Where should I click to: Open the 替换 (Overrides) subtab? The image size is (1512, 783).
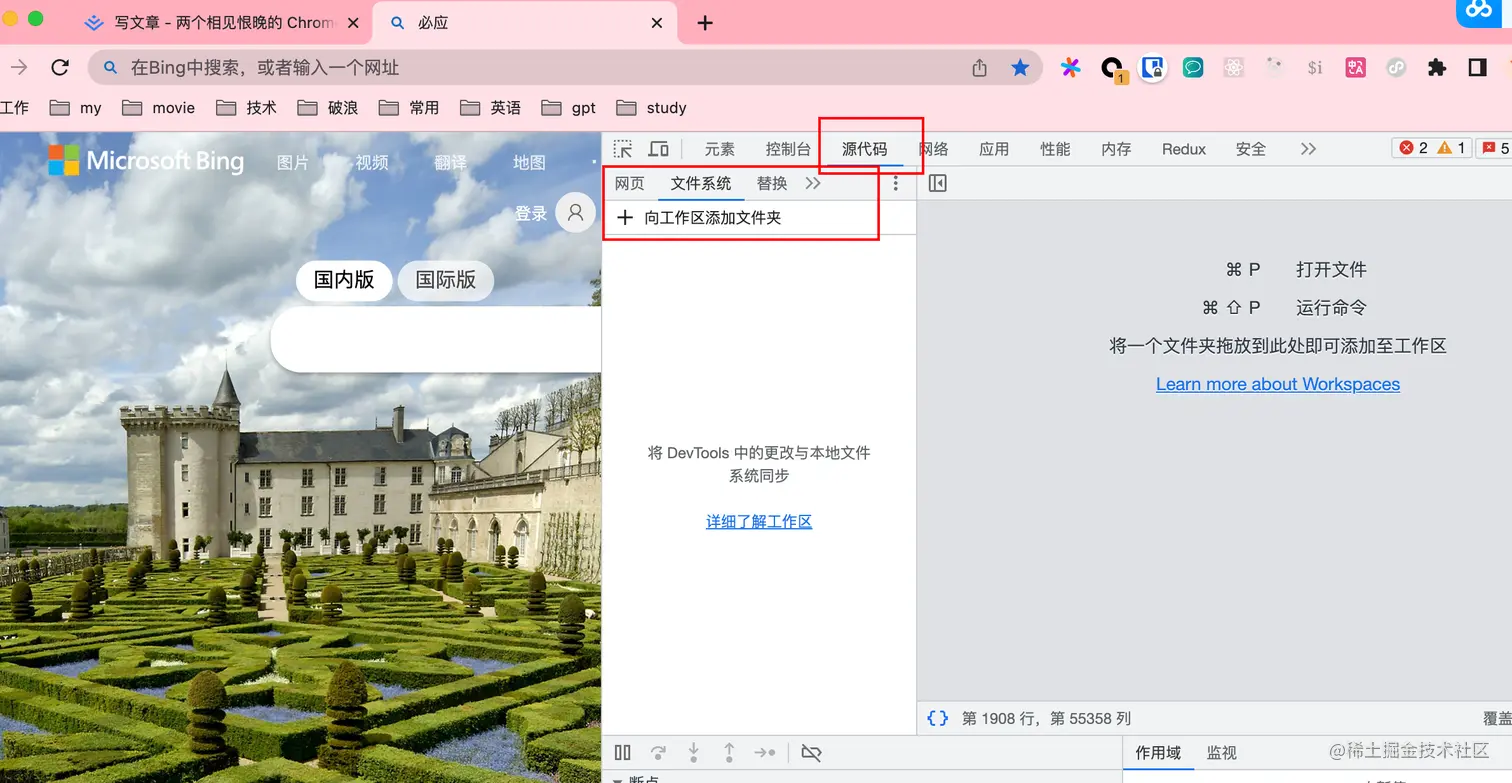click(772, 183)
